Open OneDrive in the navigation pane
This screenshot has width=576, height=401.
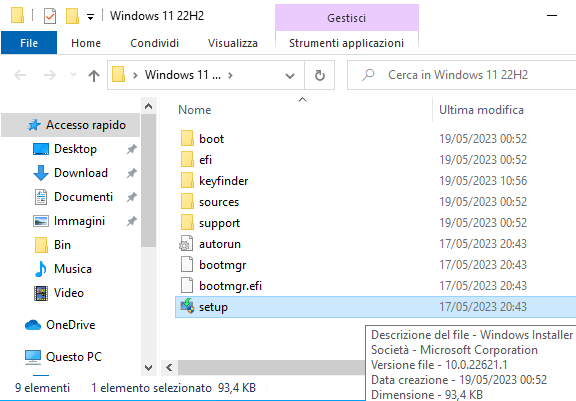coord(70,325)
